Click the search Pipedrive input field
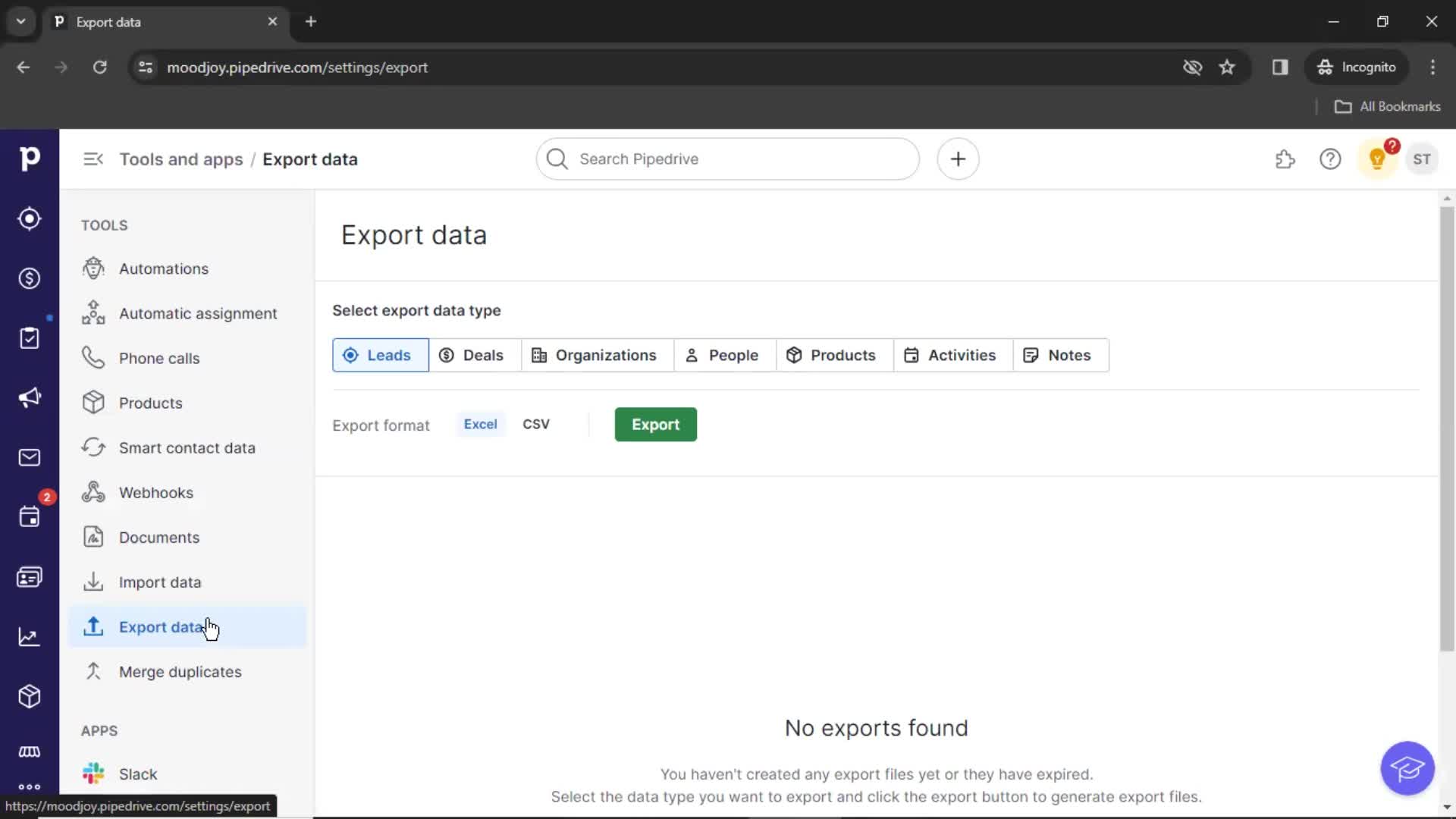The image size is (1456, 819). [728, 159]
